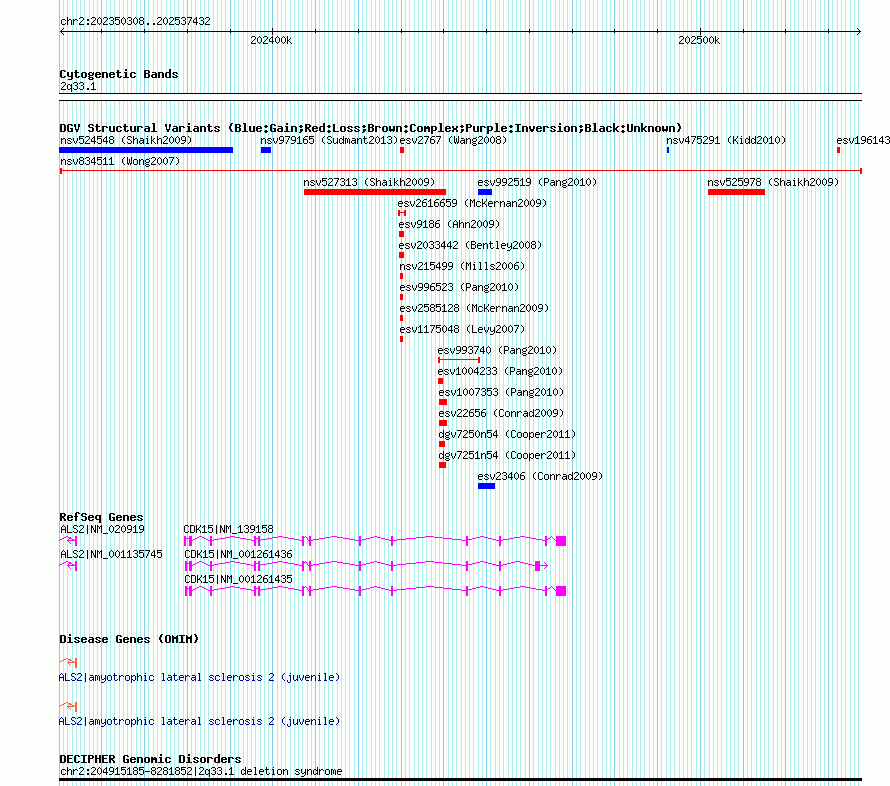The image size is (890, 786).
Task: Open esv1004233 (Pang2010) variant label
Action: [500, 371]
